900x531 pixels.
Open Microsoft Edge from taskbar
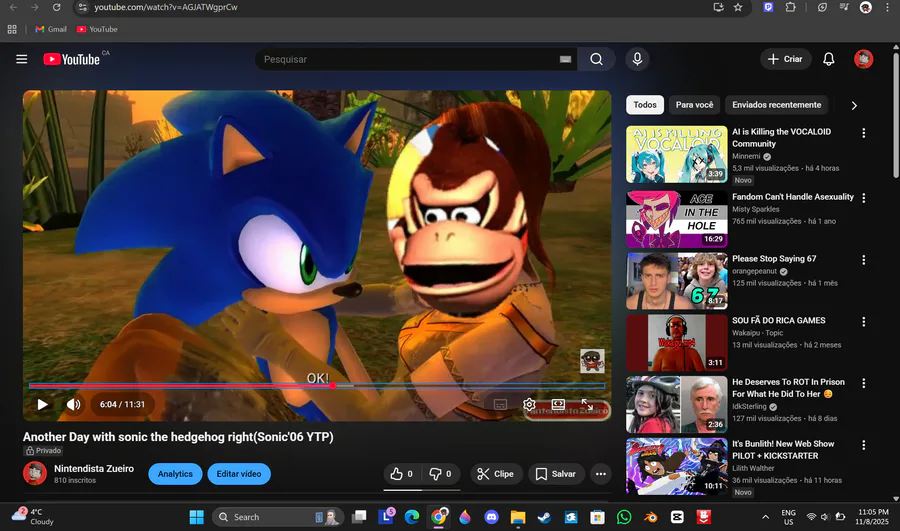[412, 517]
